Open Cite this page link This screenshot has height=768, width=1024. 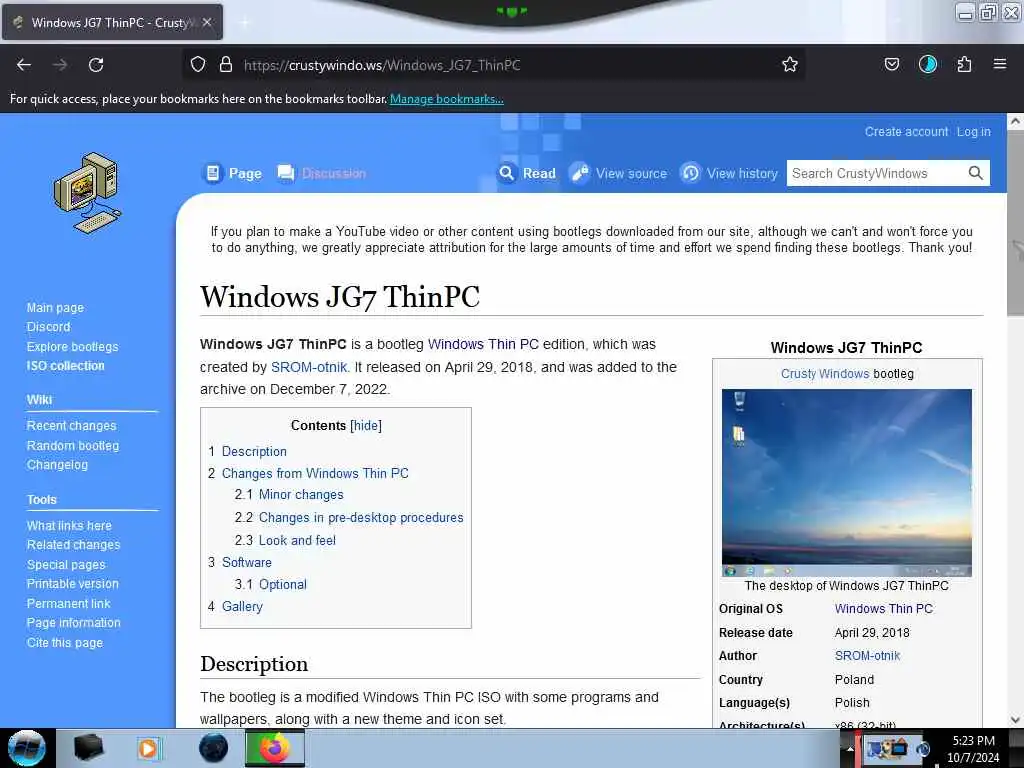coord(65,642)
